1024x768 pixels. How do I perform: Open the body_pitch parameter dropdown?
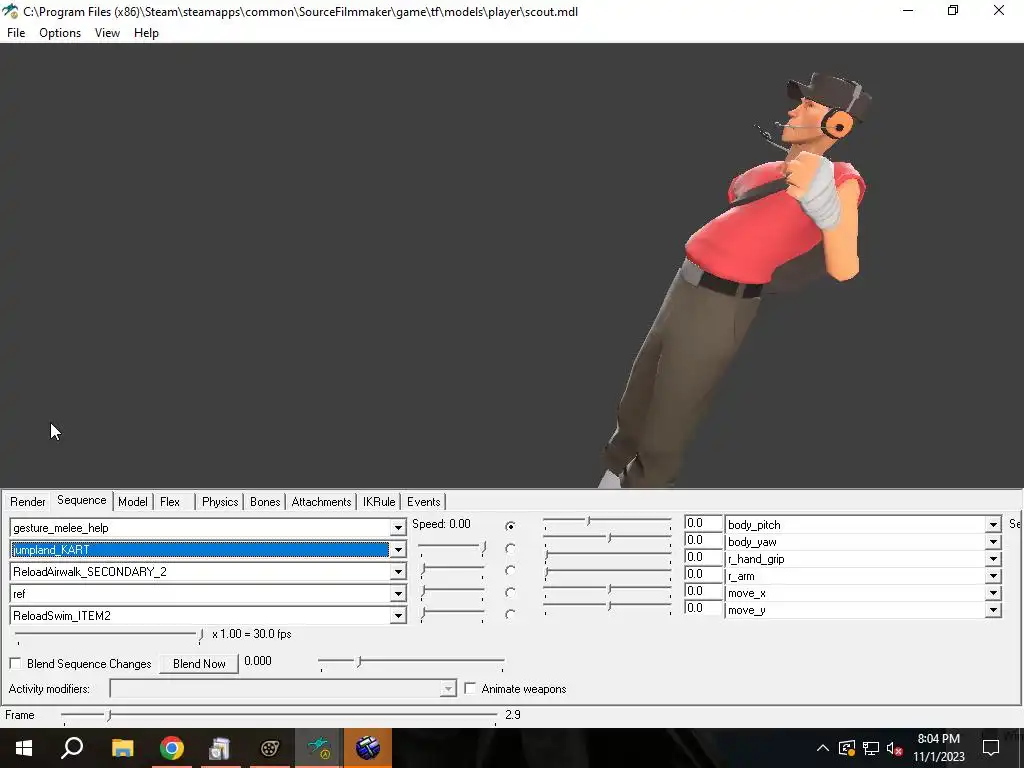tap(993, 524)
